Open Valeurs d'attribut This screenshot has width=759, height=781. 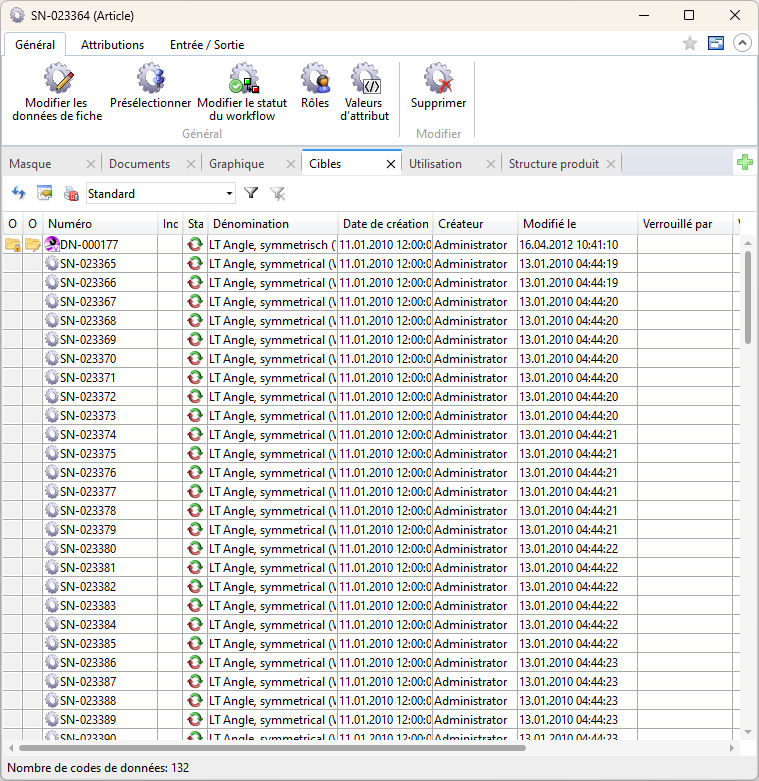tap(365, 79)
